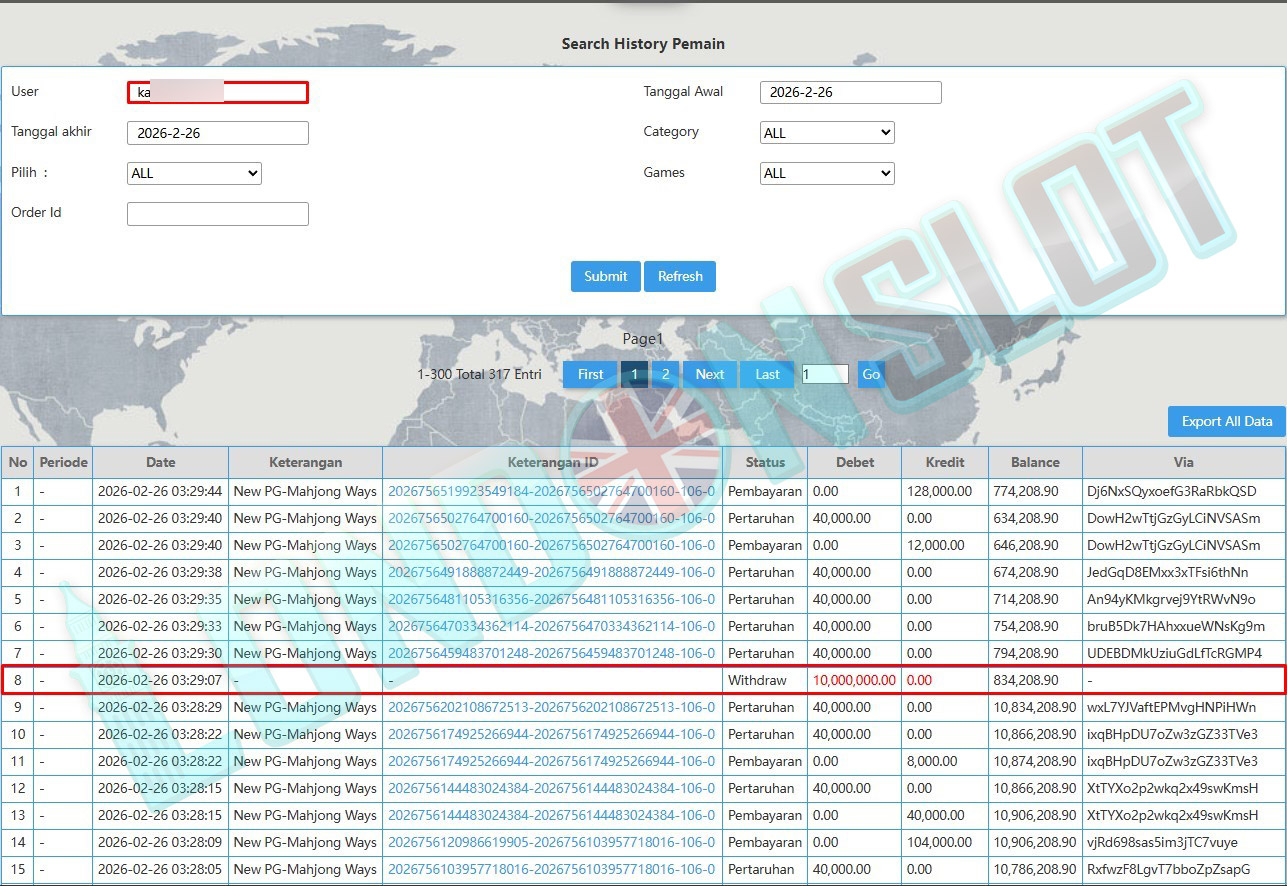Viewport: 1287px width, 886px height.
Task: Expand the Games dropdown
Action: tap(827, 173)
